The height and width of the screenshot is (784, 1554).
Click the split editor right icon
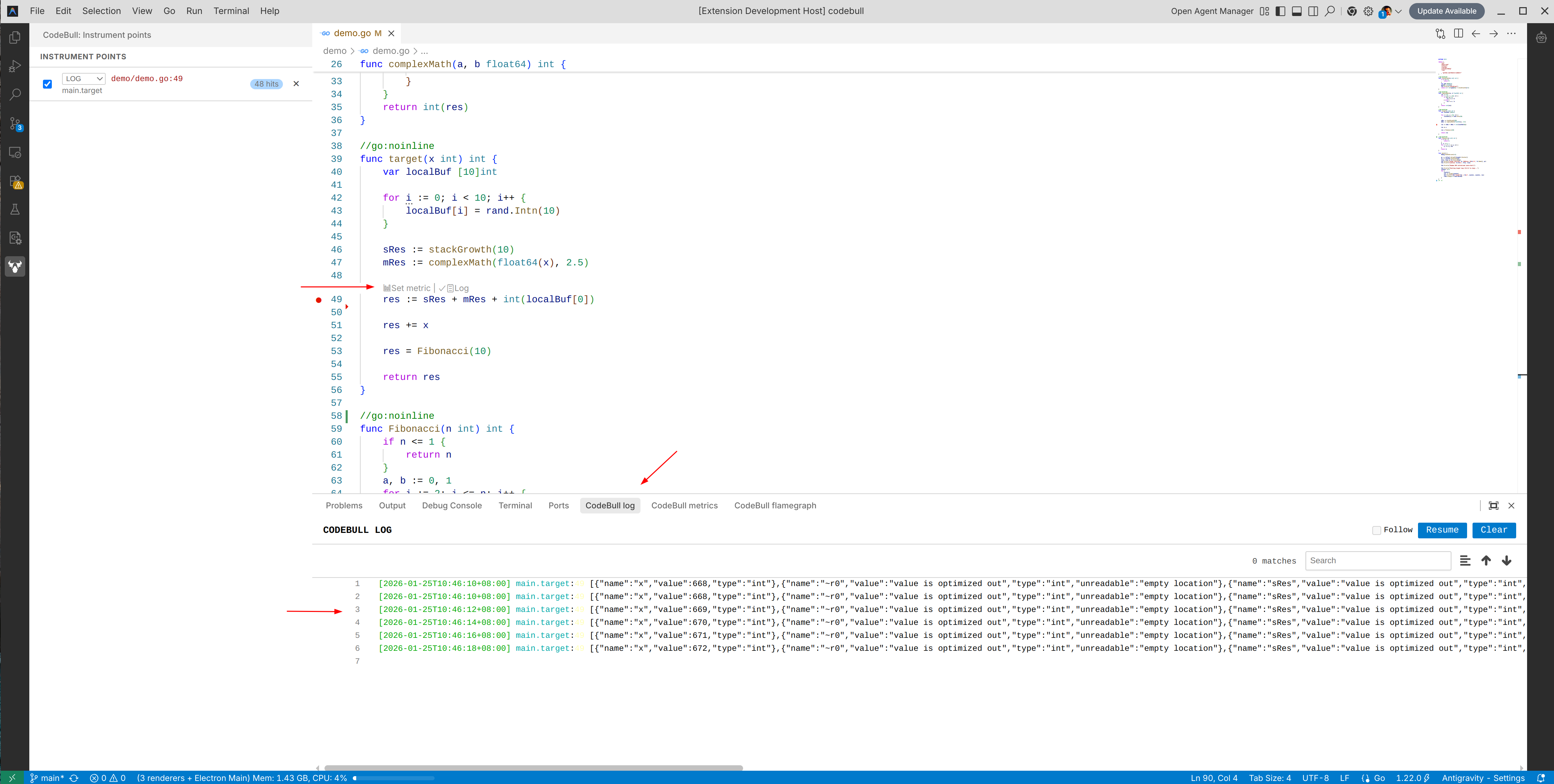coord(1458,34)
